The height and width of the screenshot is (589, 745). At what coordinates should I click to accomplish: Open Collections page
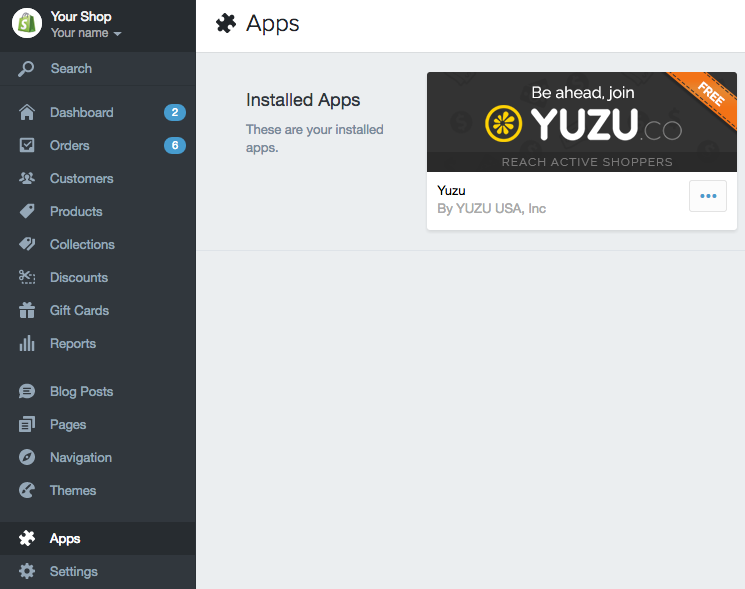pos(82,245)
